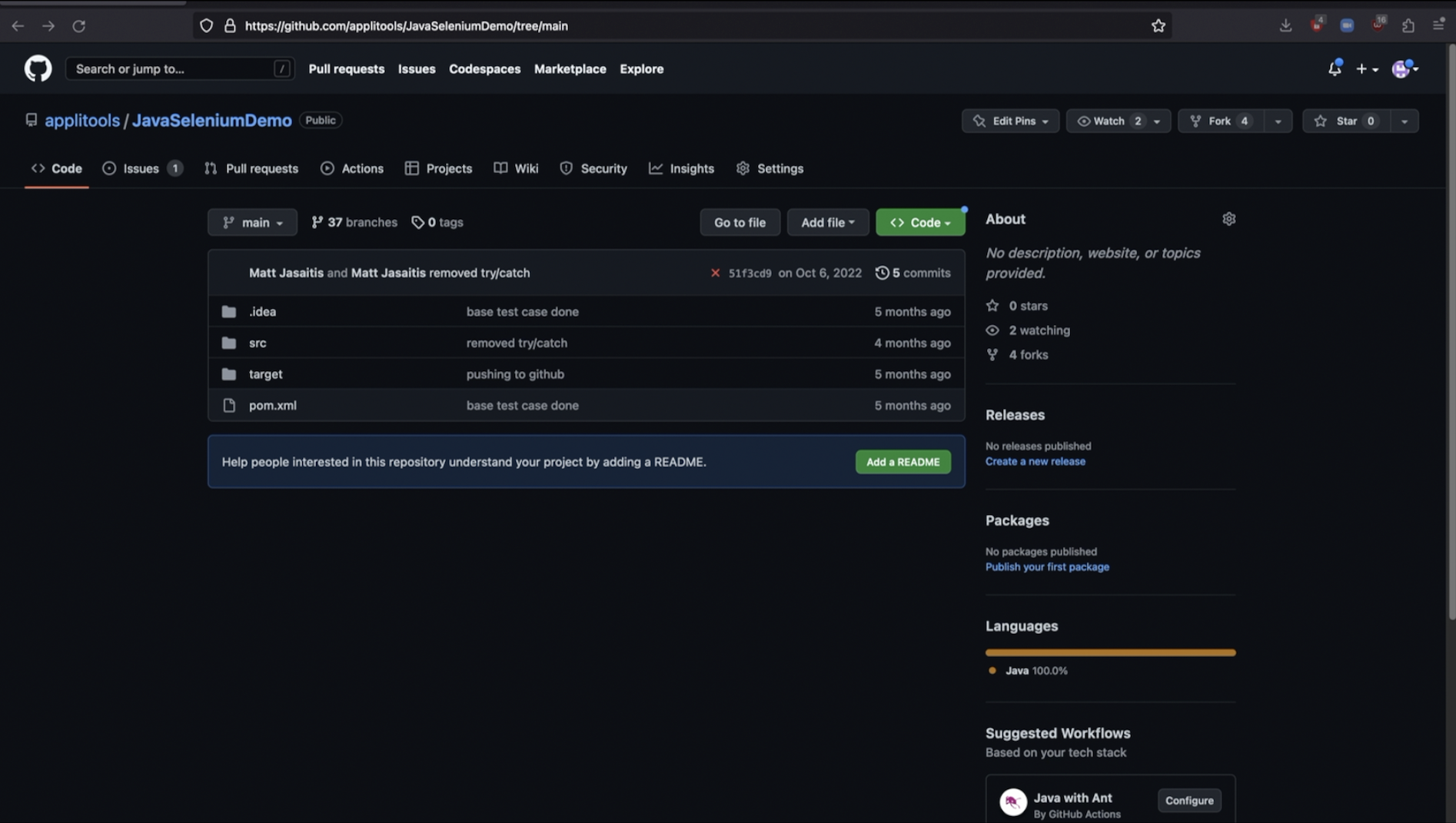Click Publish your first package
The image size is (1456, 823).
(x=1047, y=567)
